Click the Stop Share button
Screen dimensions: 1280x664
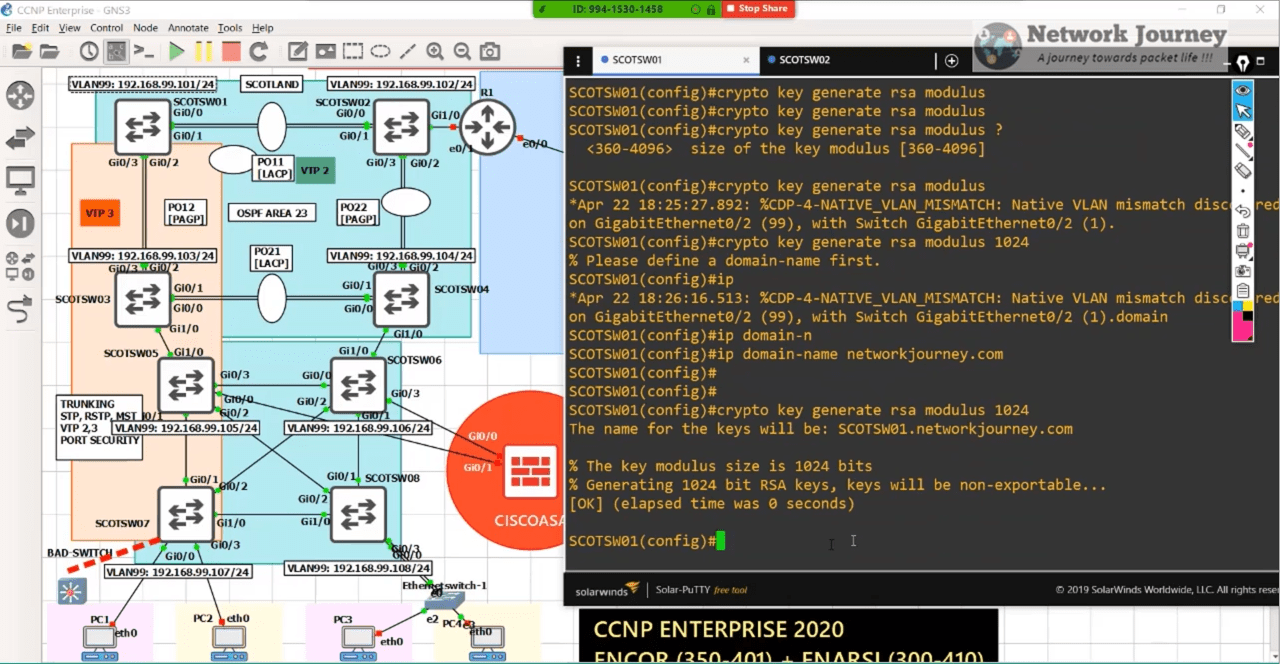757,9
